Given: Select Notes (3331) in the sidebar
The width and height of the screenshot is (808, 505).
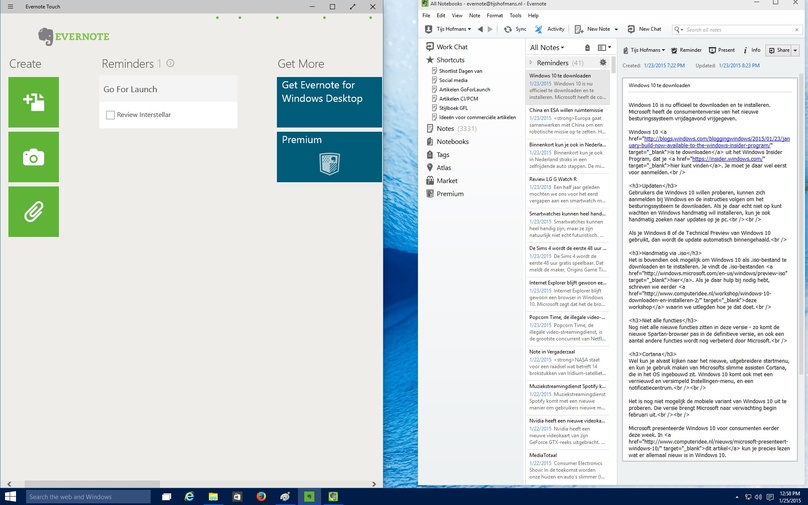Looking at the screenshot, I should pyautogui.click(x=451, y=128).
